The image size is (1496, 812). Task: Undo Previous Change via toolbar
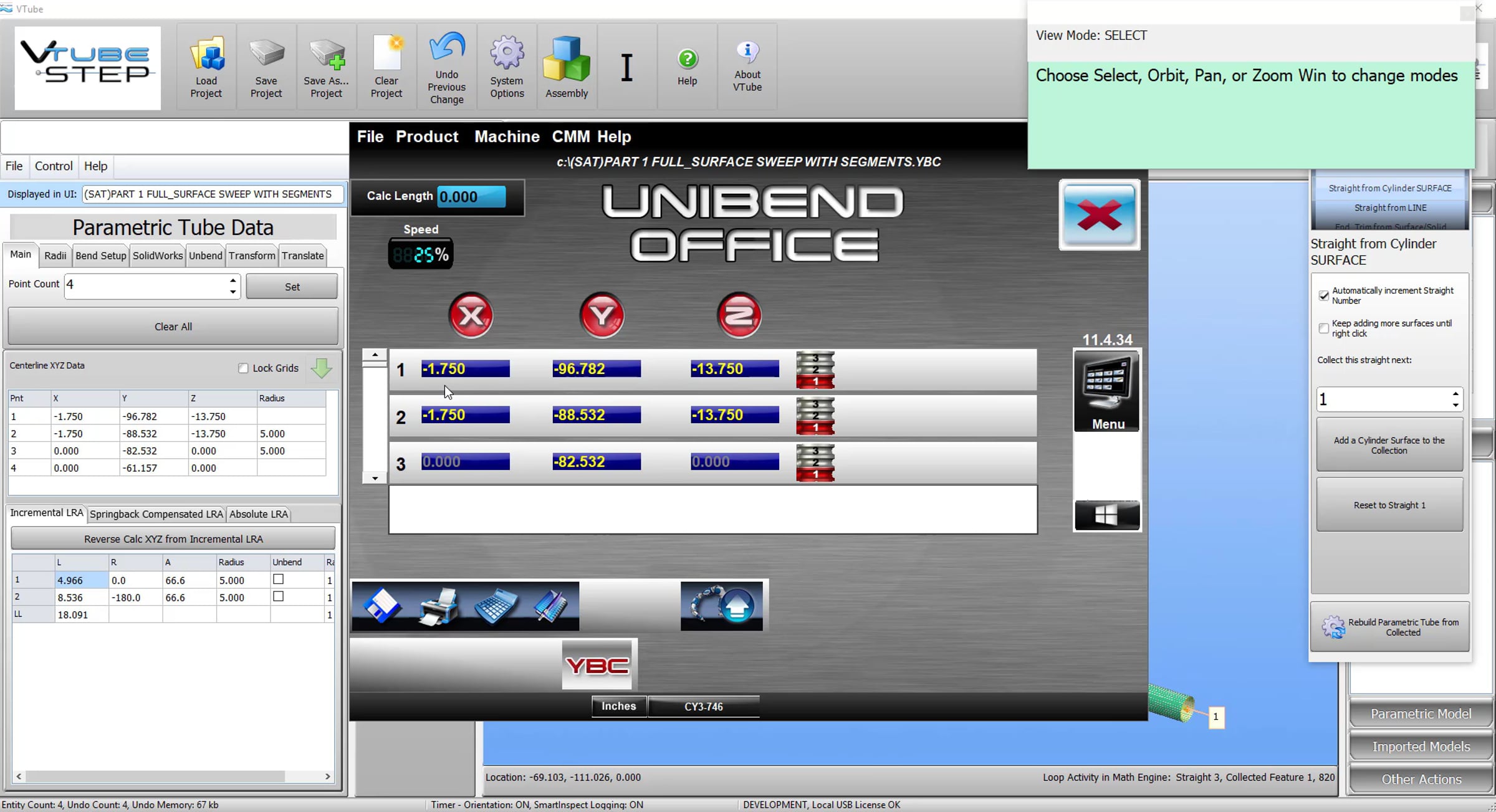pyautogui.click(x=447, y=67)
